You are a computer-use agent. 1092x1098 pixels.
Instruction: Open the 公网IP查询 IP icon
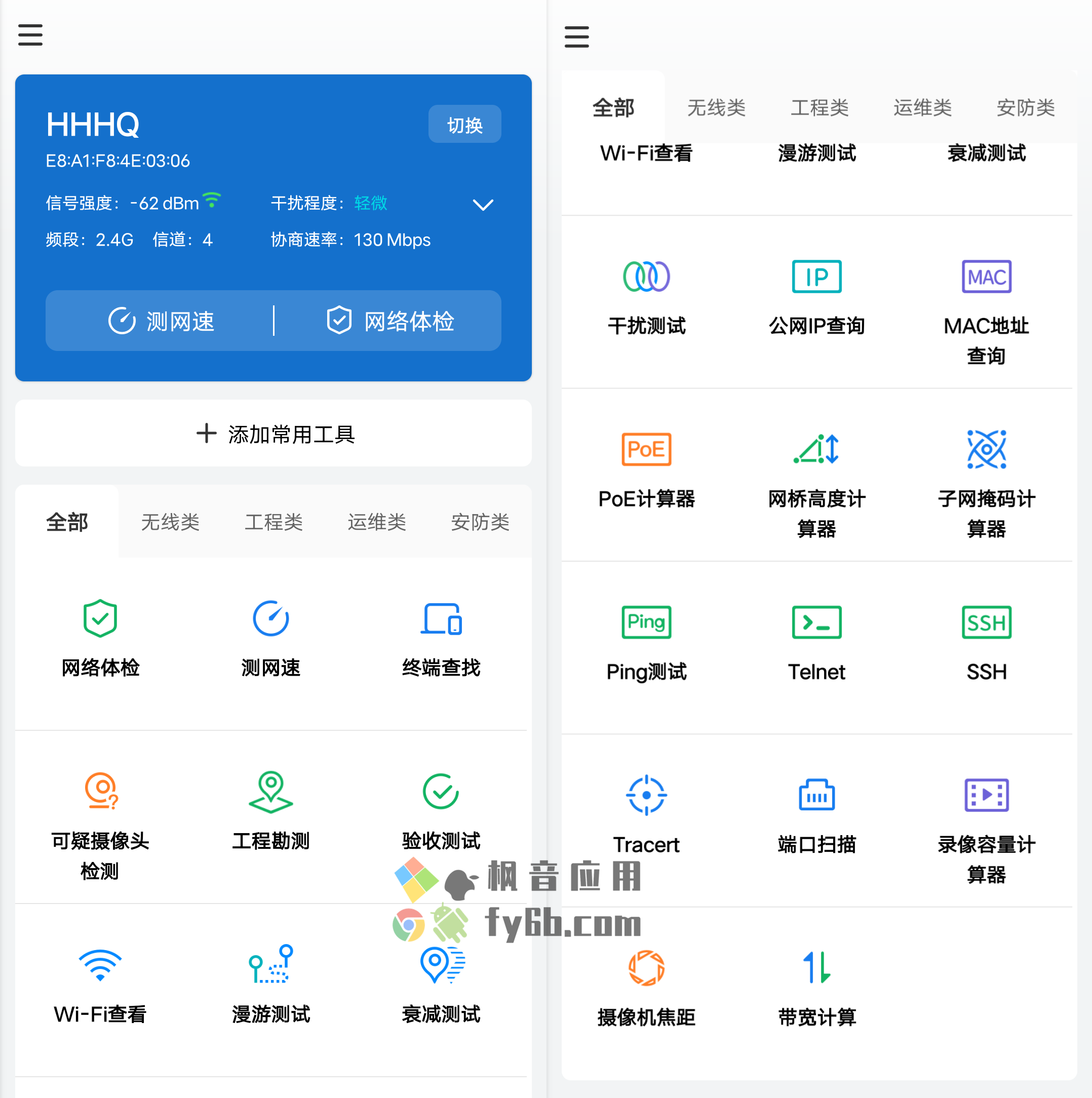817,277
